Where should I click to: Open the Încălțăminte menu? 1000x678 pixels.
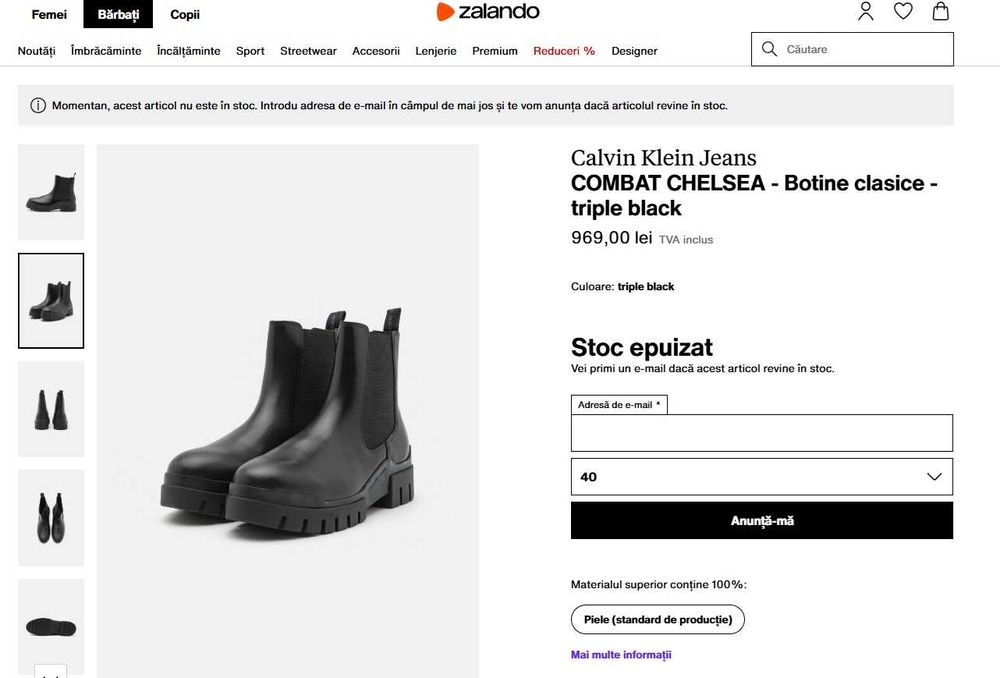click(x=188, y=51)
